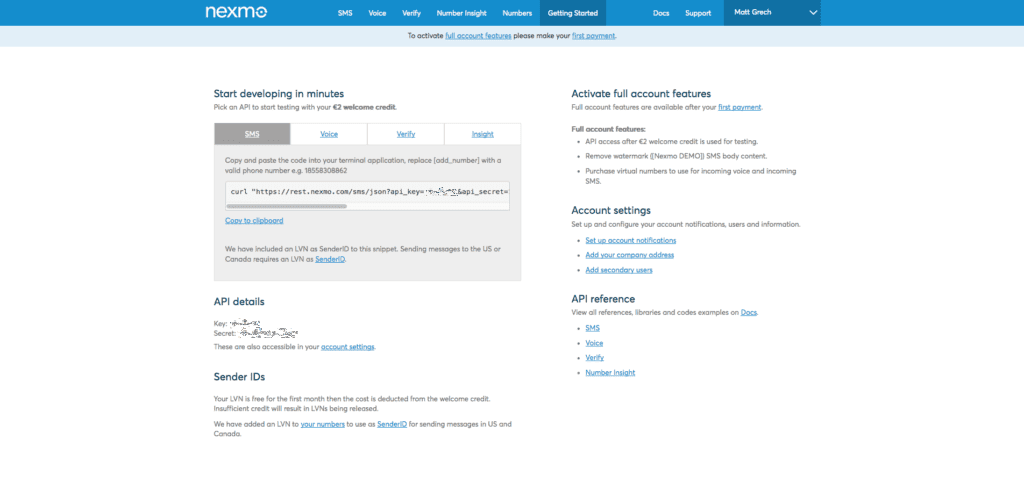Open the account settings link

click(x=347, y=347)
